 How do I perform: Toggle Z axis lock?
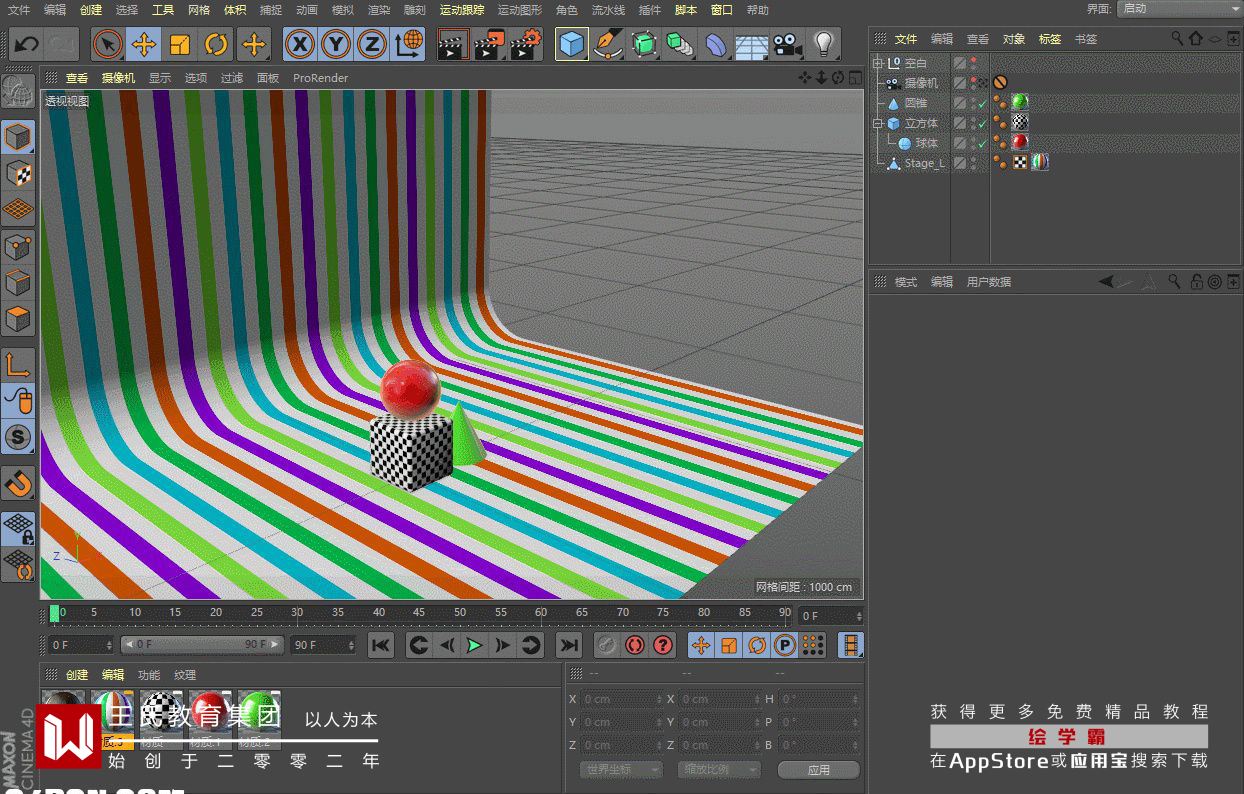(x=372, y=45)
